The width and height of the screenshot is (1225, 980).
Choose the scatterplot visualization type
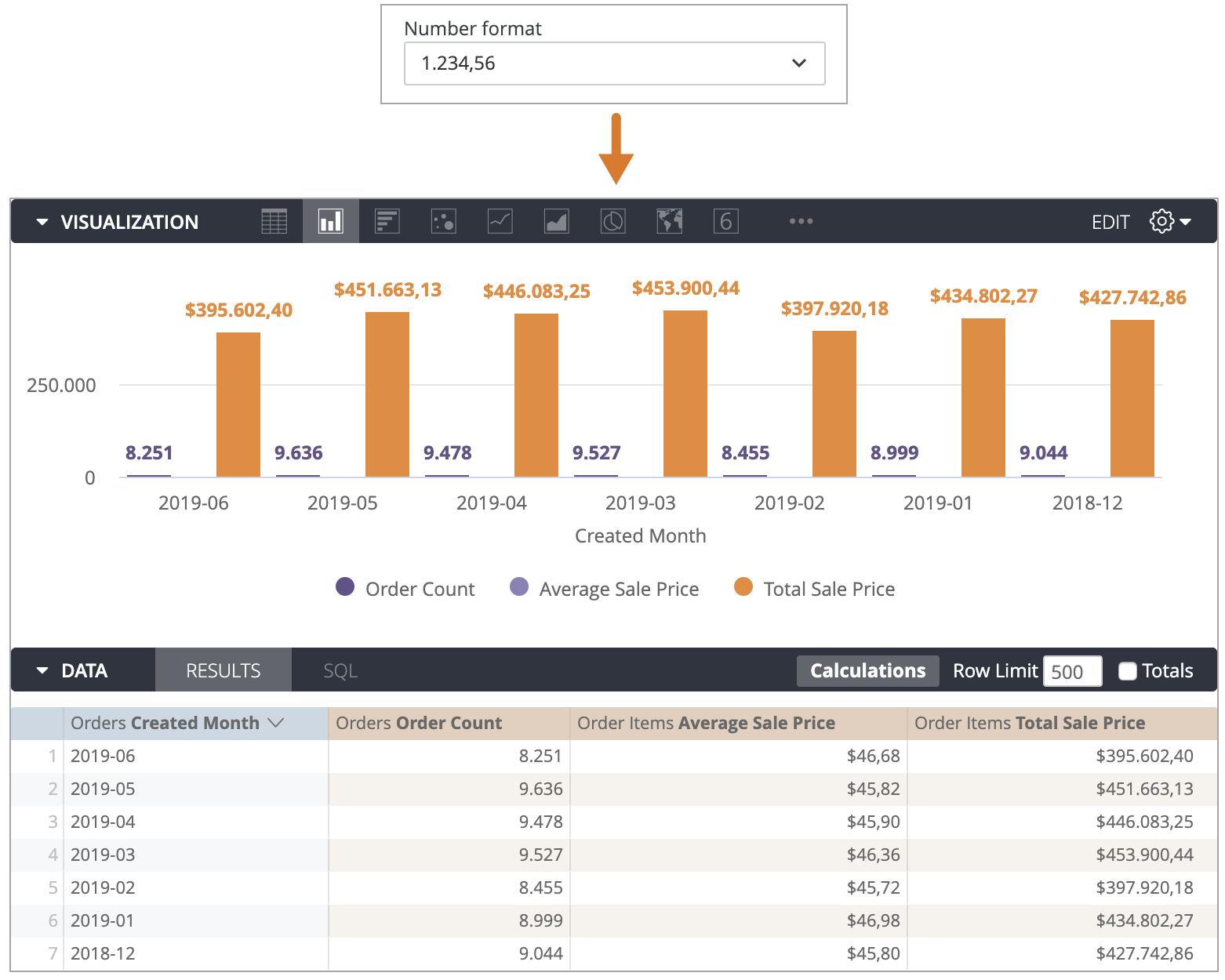pyautogui.click(x=443, y=221)
